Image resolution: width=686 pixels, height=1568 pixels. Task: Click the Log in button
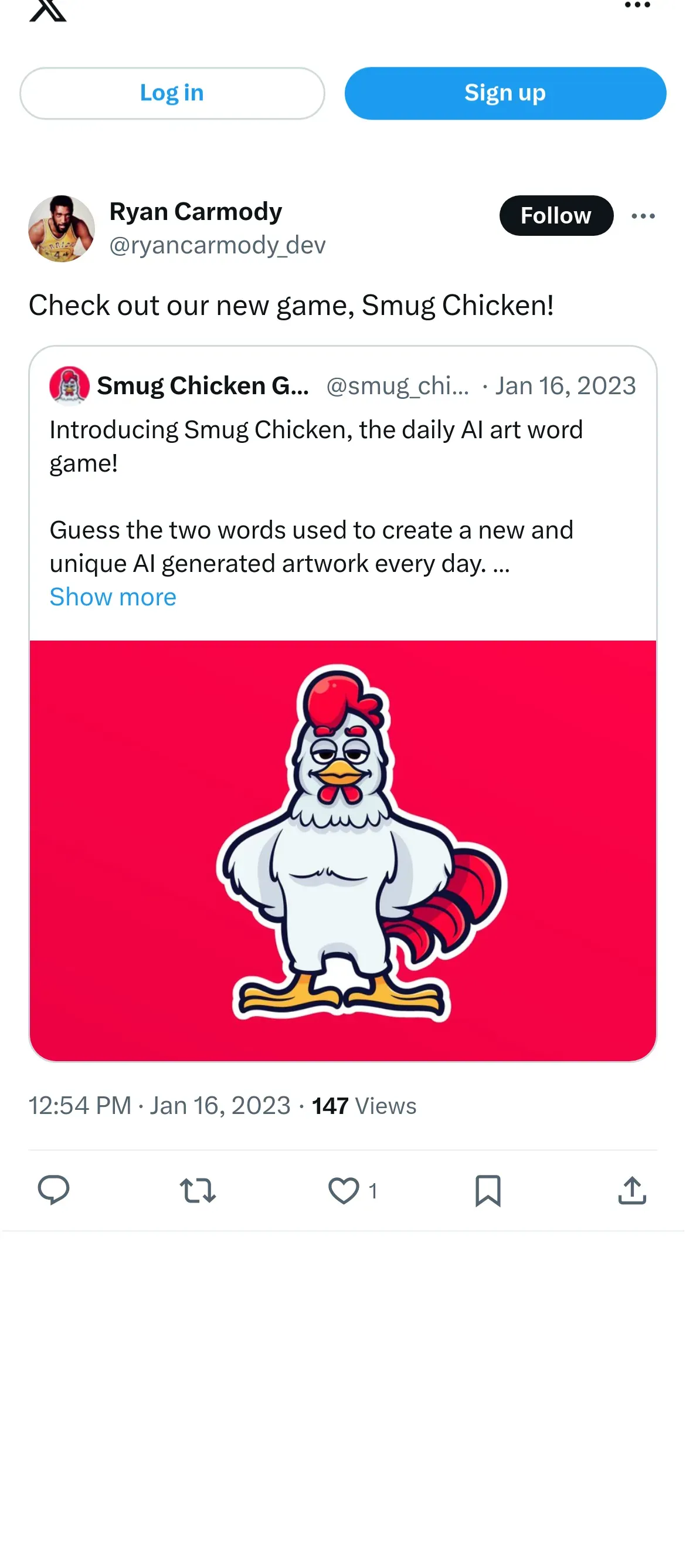172,93
